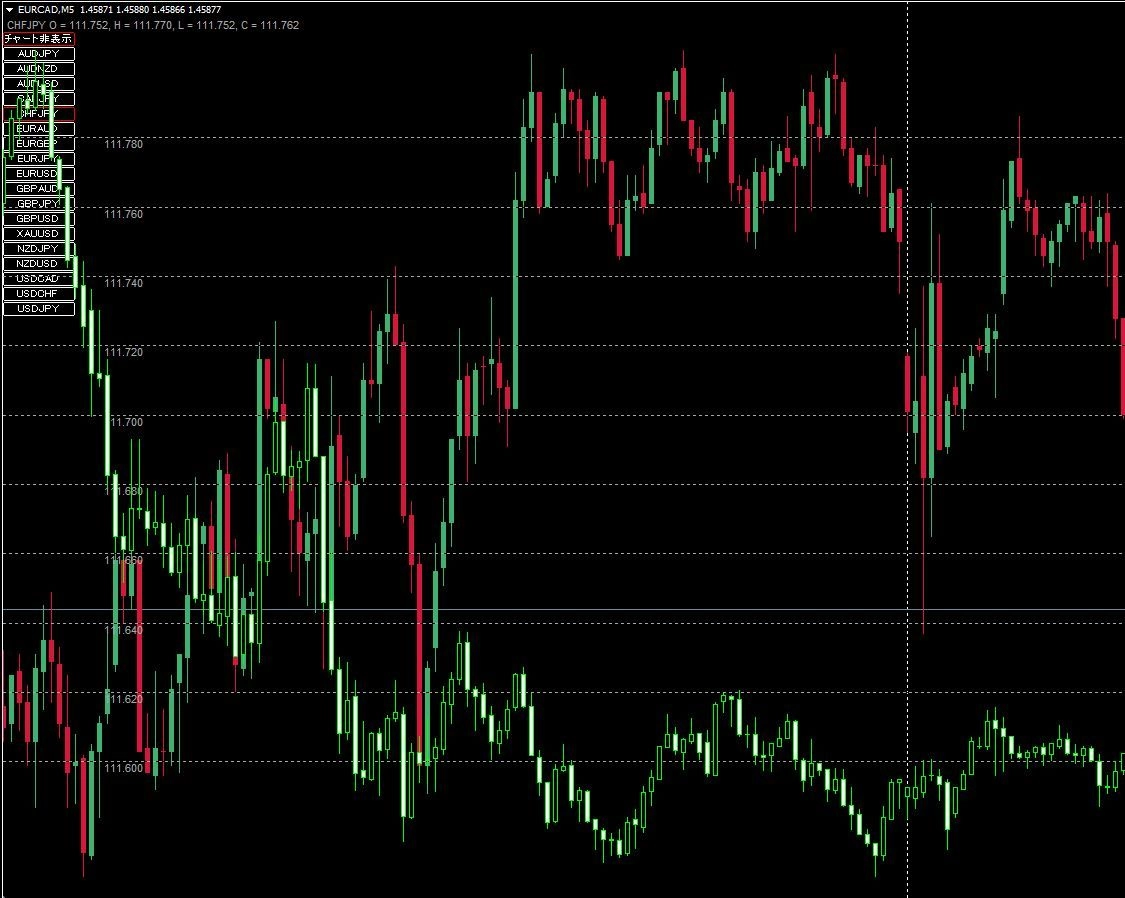Click the GBPUSD button

coord(39,219)
